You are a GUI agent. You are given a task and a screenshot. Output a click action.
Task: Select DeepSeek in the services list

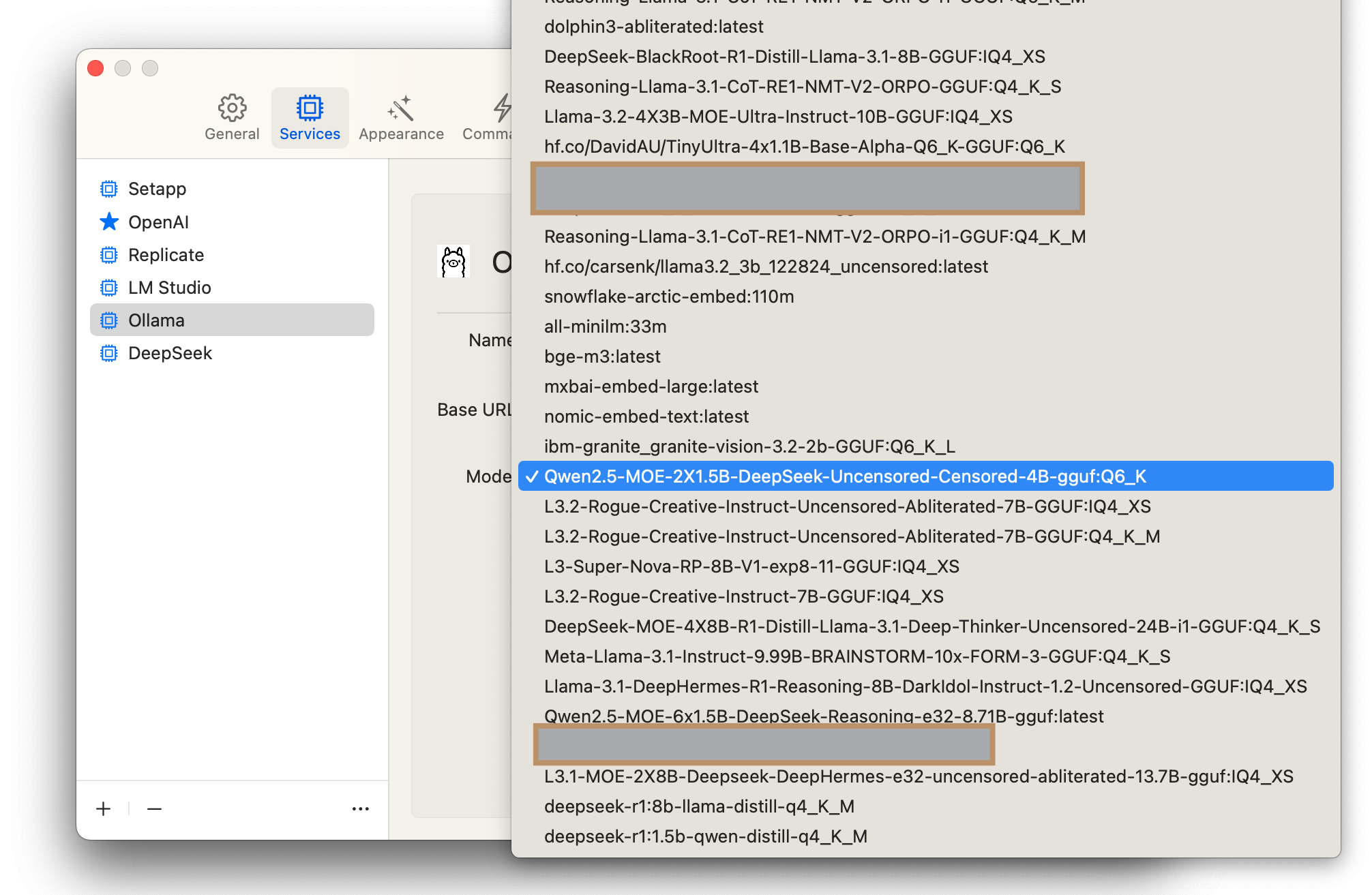(232, 353)
